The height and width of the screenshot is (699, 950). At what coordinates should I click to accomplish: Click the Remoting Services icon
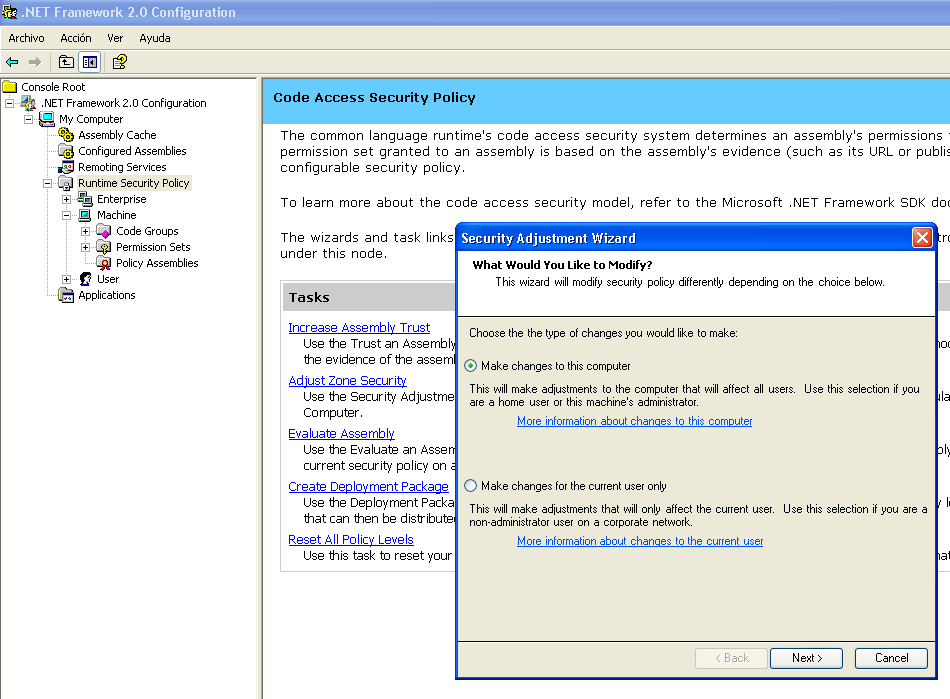click(x=66, y=167)
